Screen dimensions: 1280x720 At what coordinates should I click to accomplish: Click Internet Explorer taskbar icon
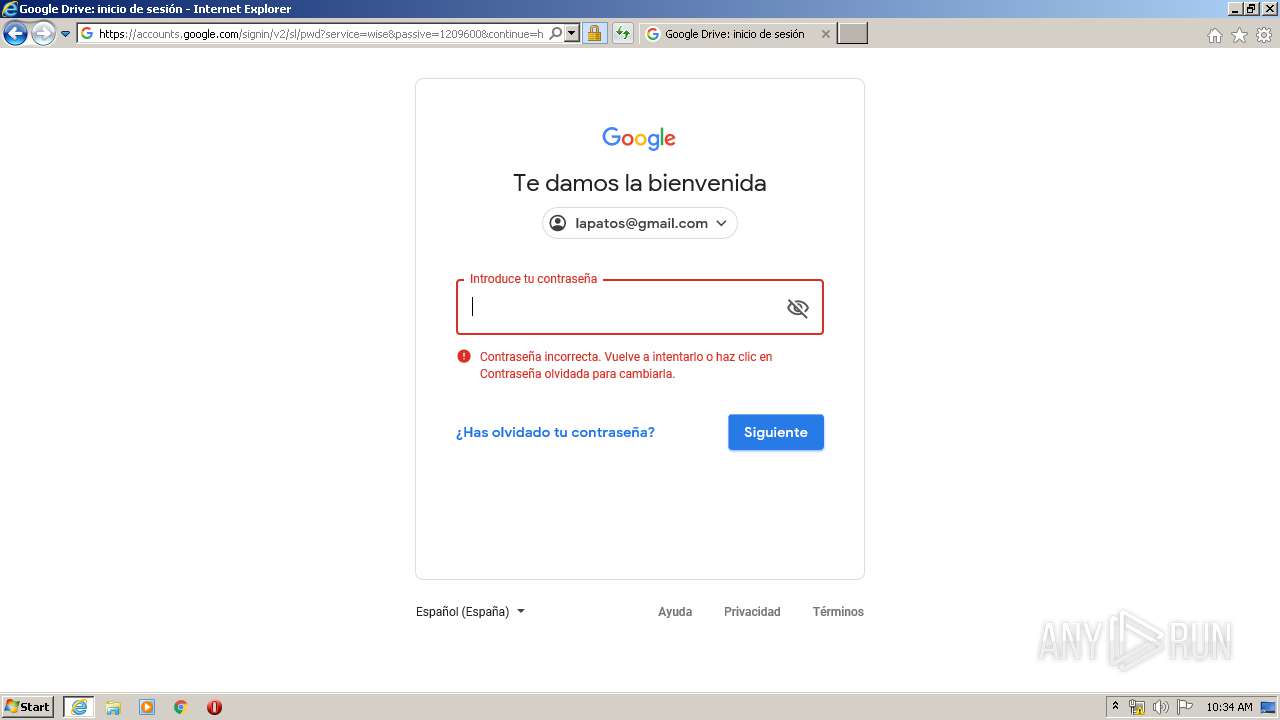79,707
